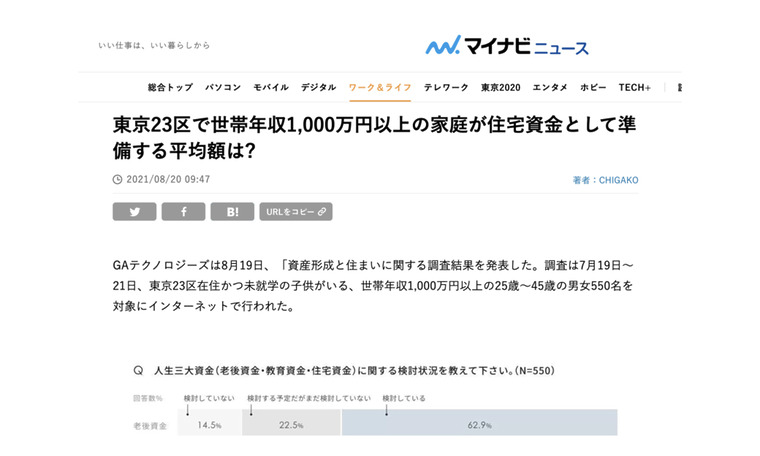Select モバイル in the navigation bar
Image resolution: width=760 pixels, height=456 pixels.
point(271,88)
